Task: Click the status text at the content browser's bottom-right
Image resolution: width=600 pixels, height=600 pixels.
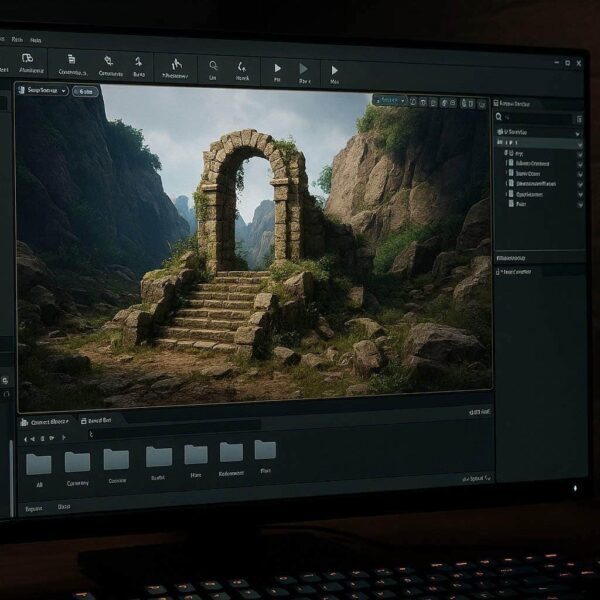Action: coord(476,478)
